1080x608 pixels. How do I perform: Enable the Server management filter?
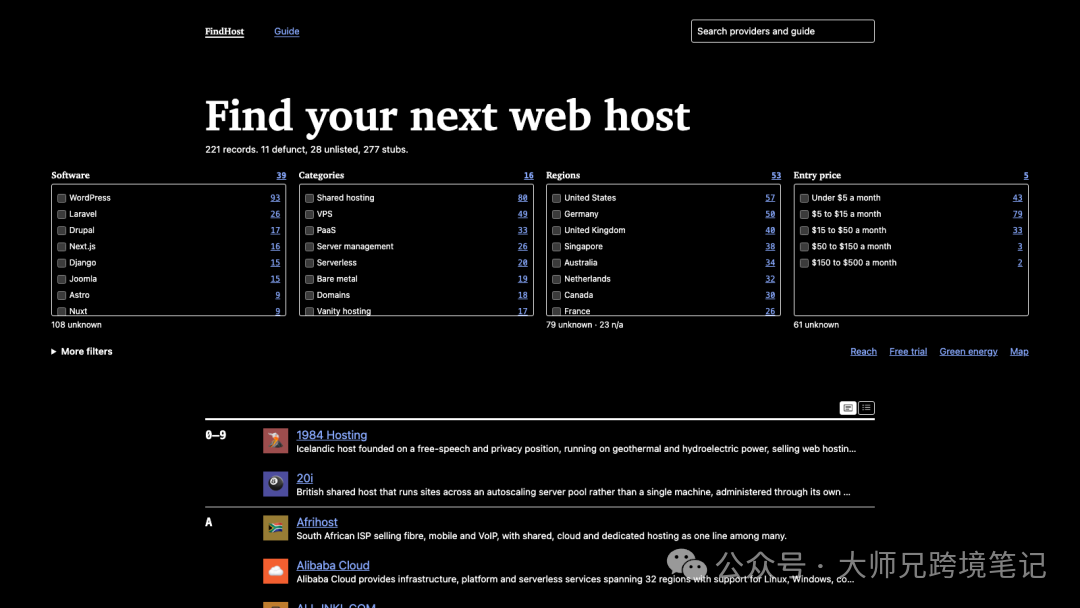[309, 247]
